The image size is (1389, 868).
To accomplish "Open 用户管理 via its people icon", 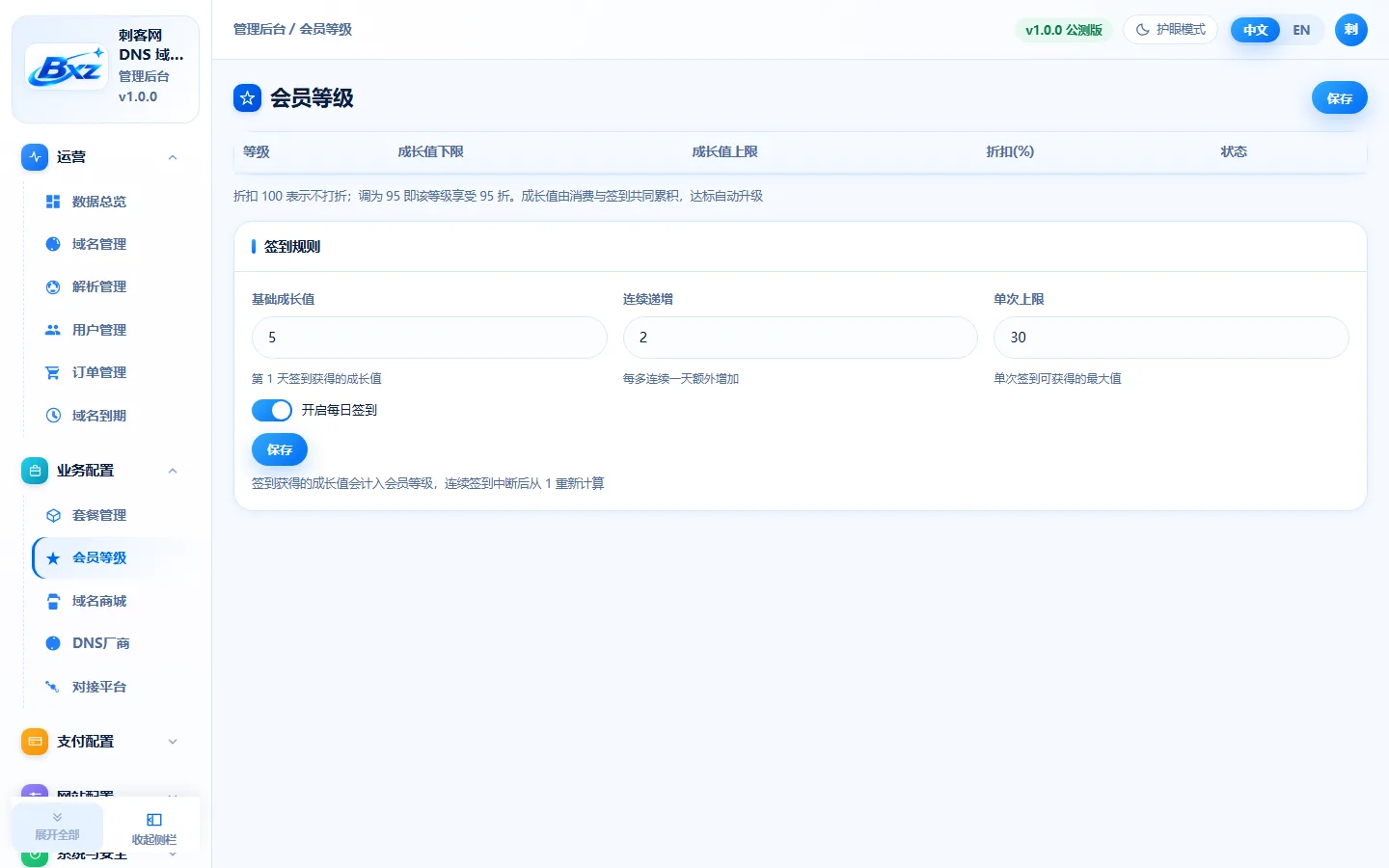I will point(53,330).
